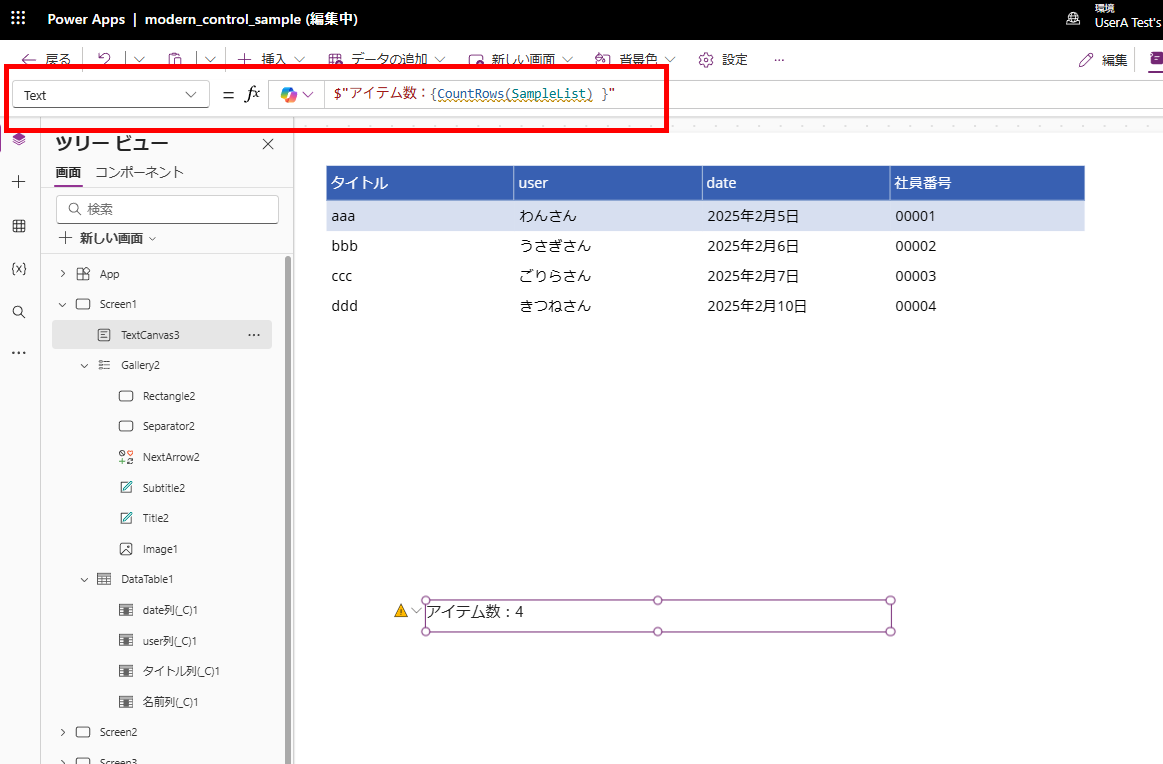The width and height of the screenshot is (1163, 764).
Task: Click the paste icon in the toolbar
Action: pos(175,59)
